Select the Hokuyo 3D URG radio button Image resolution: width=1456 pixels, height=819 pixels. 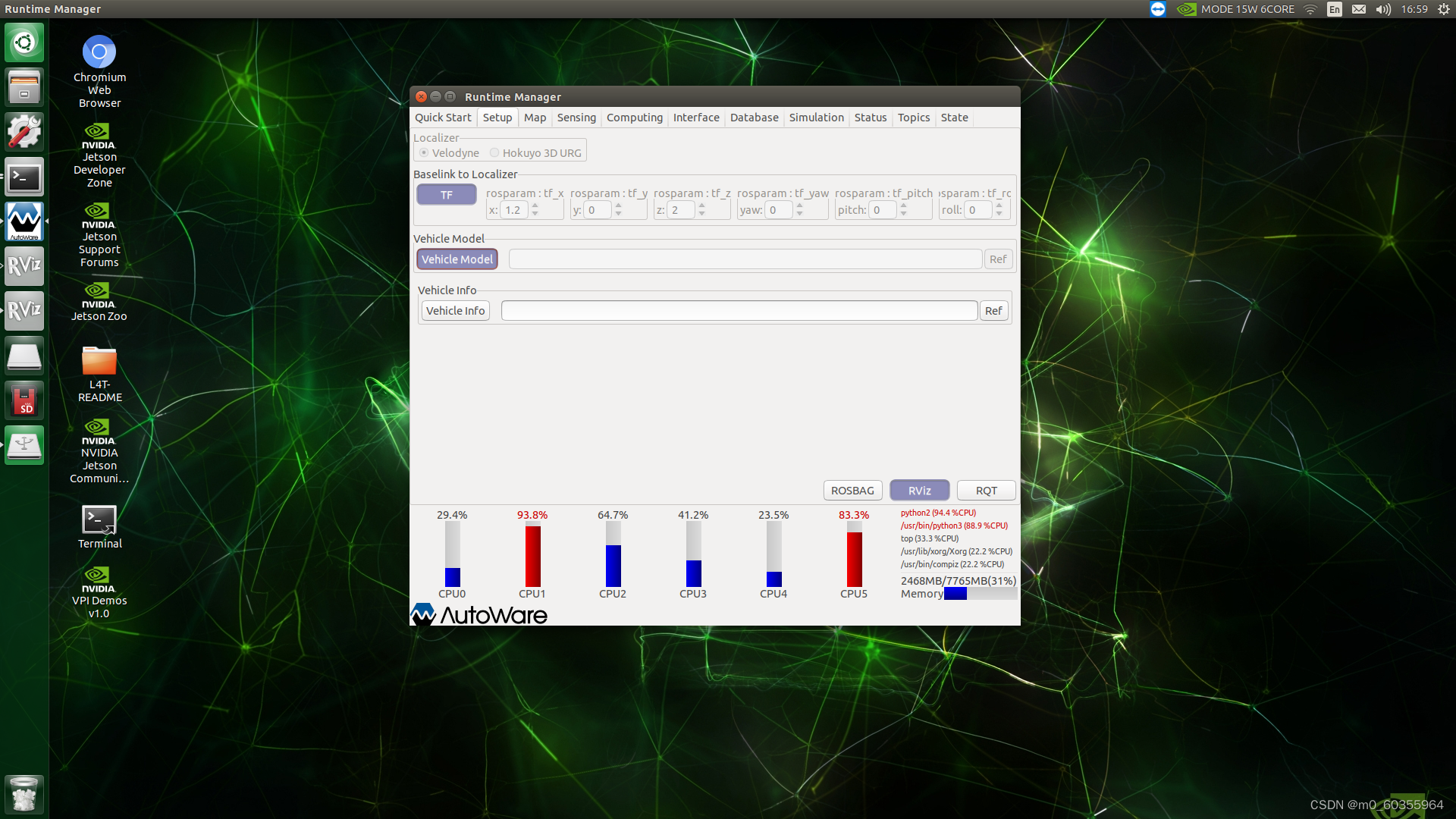click(494, 153)
